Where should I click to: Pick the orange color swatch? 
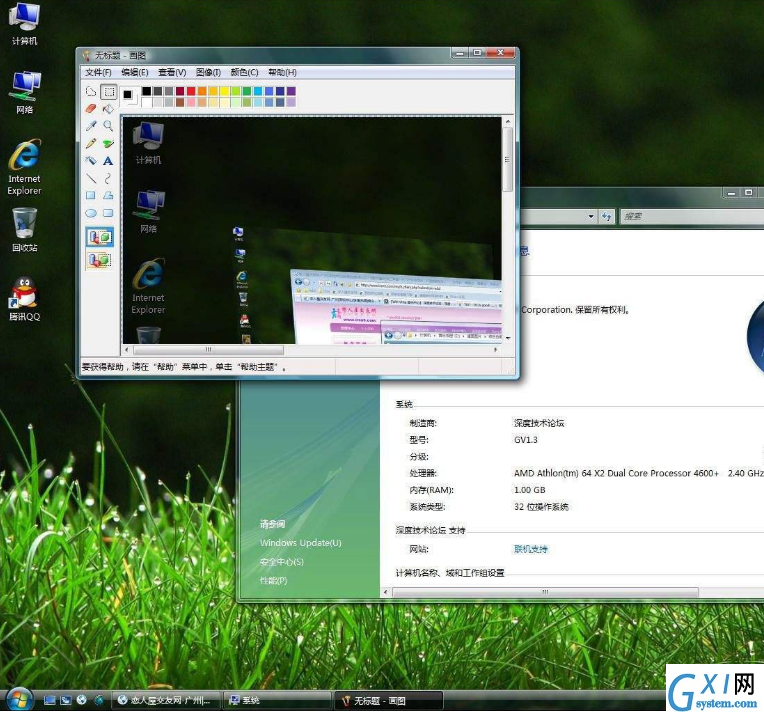pos(202,91)
